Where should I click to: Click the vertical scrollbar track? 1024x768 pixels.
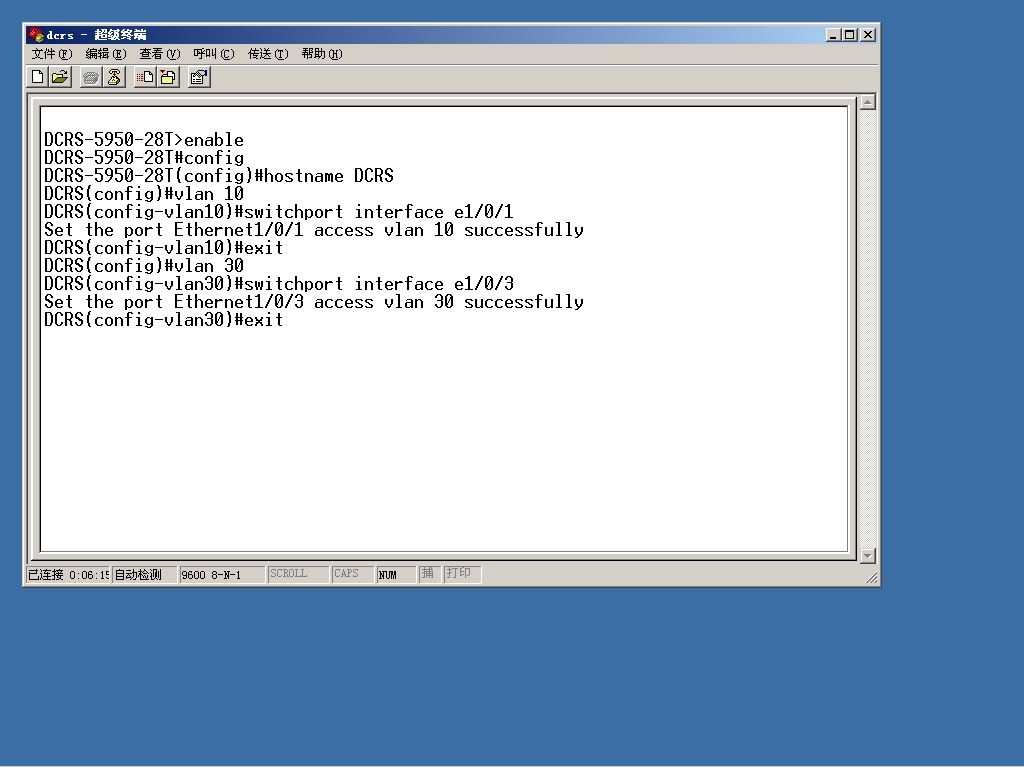click(868, 328)
